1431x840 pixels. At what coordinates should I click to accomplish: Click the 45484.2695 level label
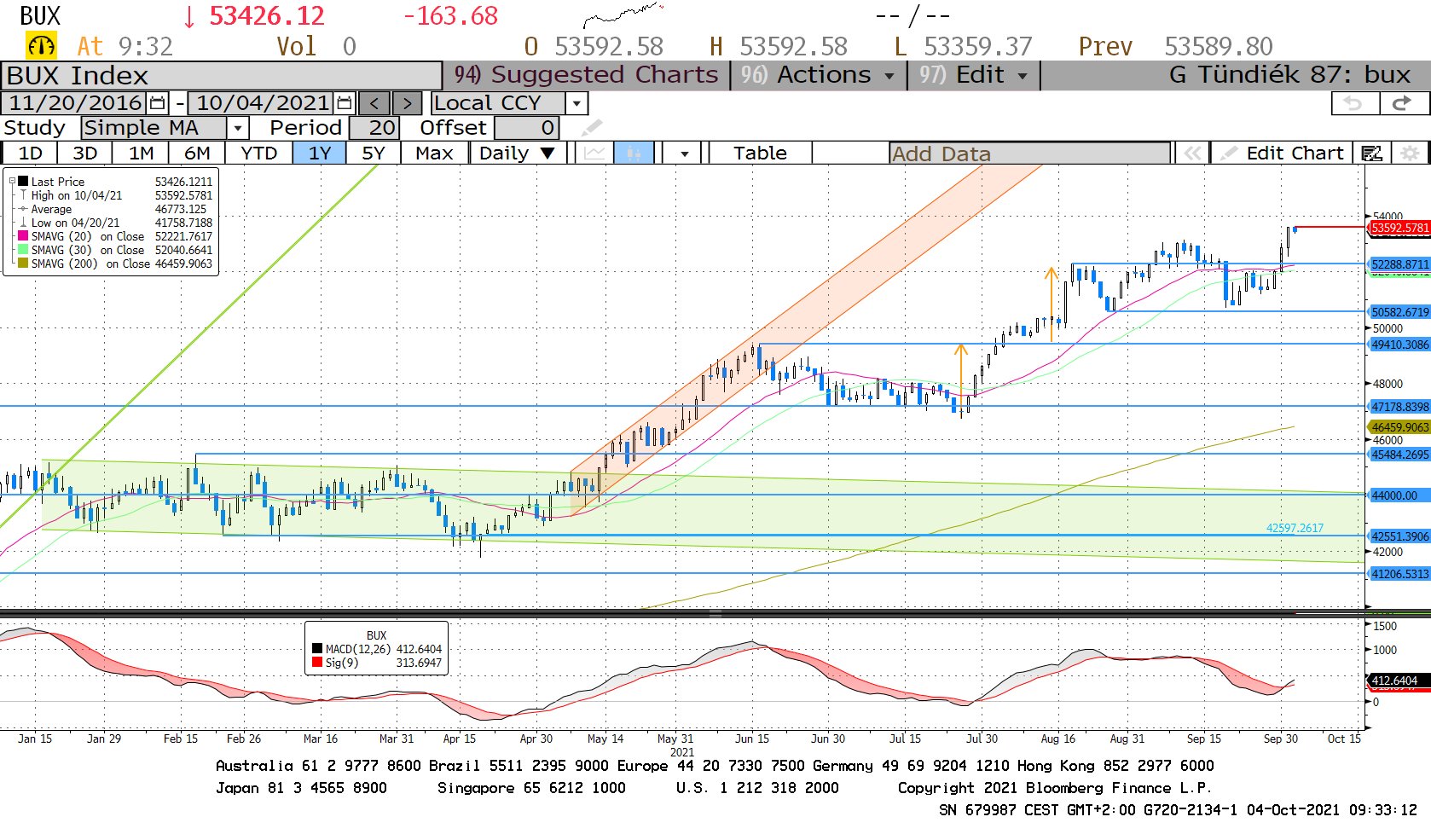1399,455
